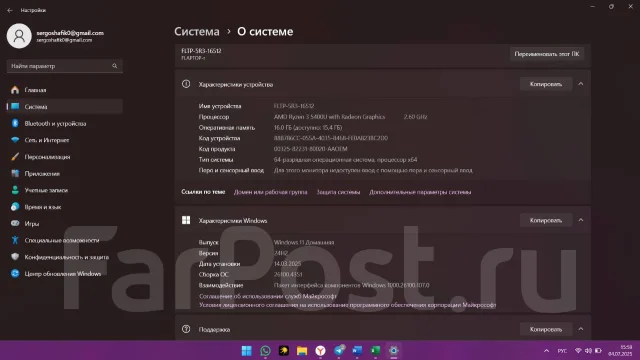Open Защита системы link
The image size is (640, 360).
[338, 192]
